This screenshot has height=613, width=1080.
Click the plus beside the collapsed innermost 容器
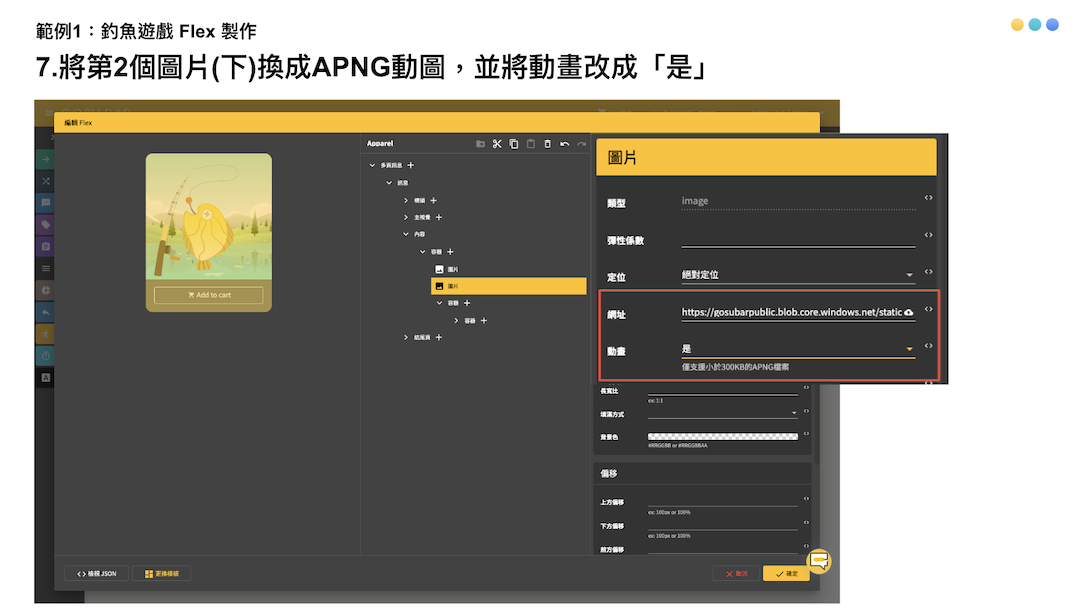point(484,320)
